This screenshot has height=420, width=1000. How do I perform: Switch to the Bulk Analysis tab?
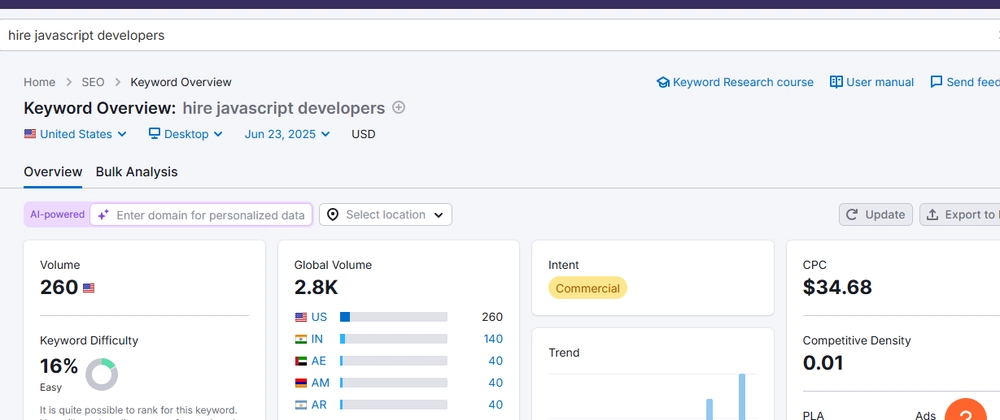pyautogui.click(x=136, y=172)
